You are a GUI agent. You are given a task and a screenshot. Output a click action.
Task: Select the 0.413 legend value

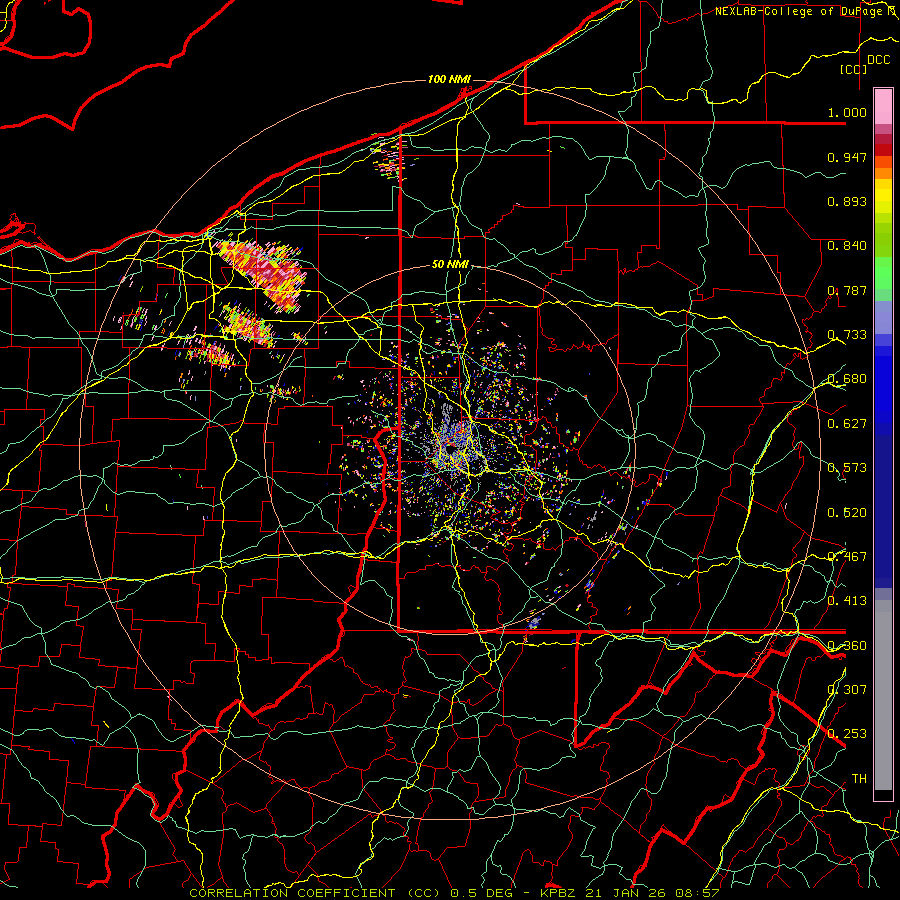[847, 601]
